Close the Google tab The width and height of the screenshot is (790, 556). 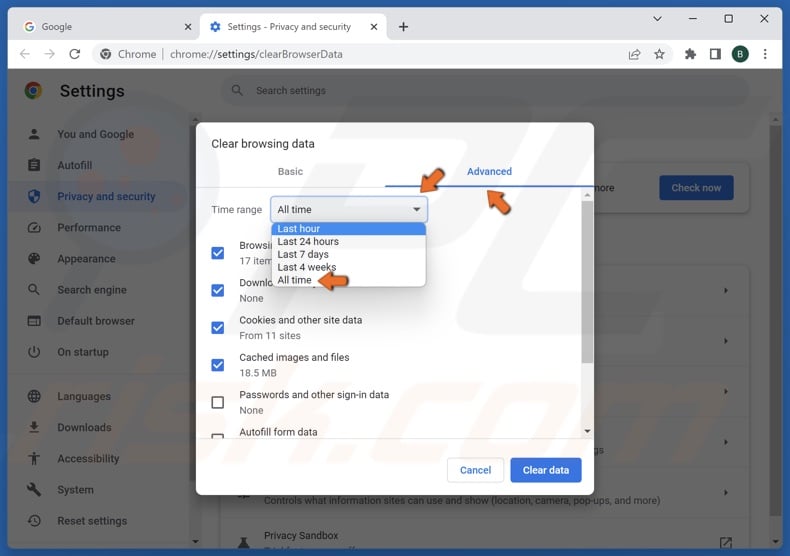pyautogui.click(x=187, y=27)
